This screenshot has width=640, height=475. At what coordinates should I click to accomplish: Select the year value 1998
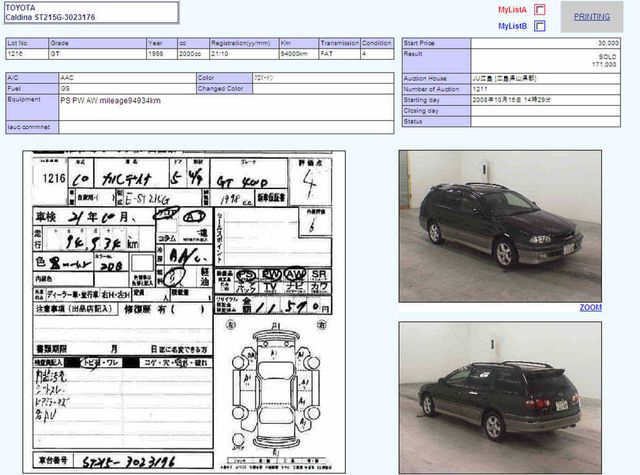[x=162, y=54]
